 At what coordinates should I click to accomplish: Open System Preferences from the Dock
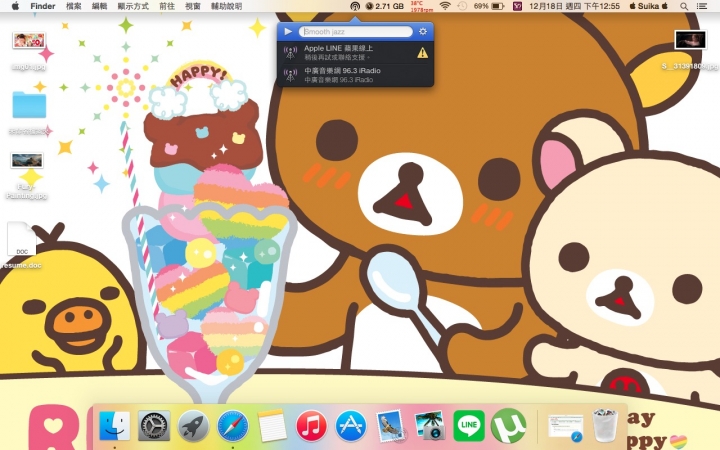pos(154,426)
